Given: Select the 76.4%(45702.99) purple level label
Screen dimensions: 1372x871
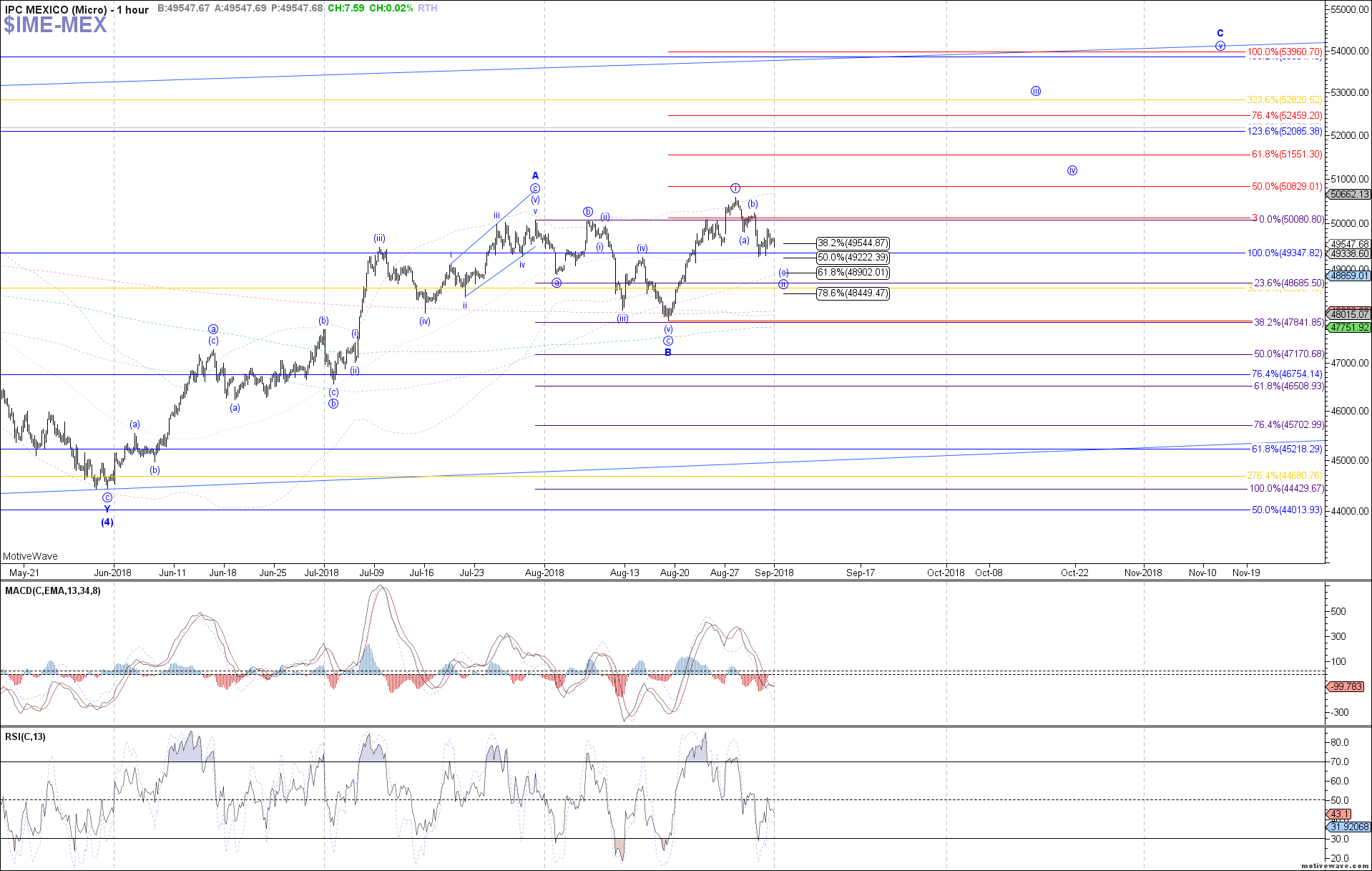Looking at the screenshot, I should click(1289, 425).
